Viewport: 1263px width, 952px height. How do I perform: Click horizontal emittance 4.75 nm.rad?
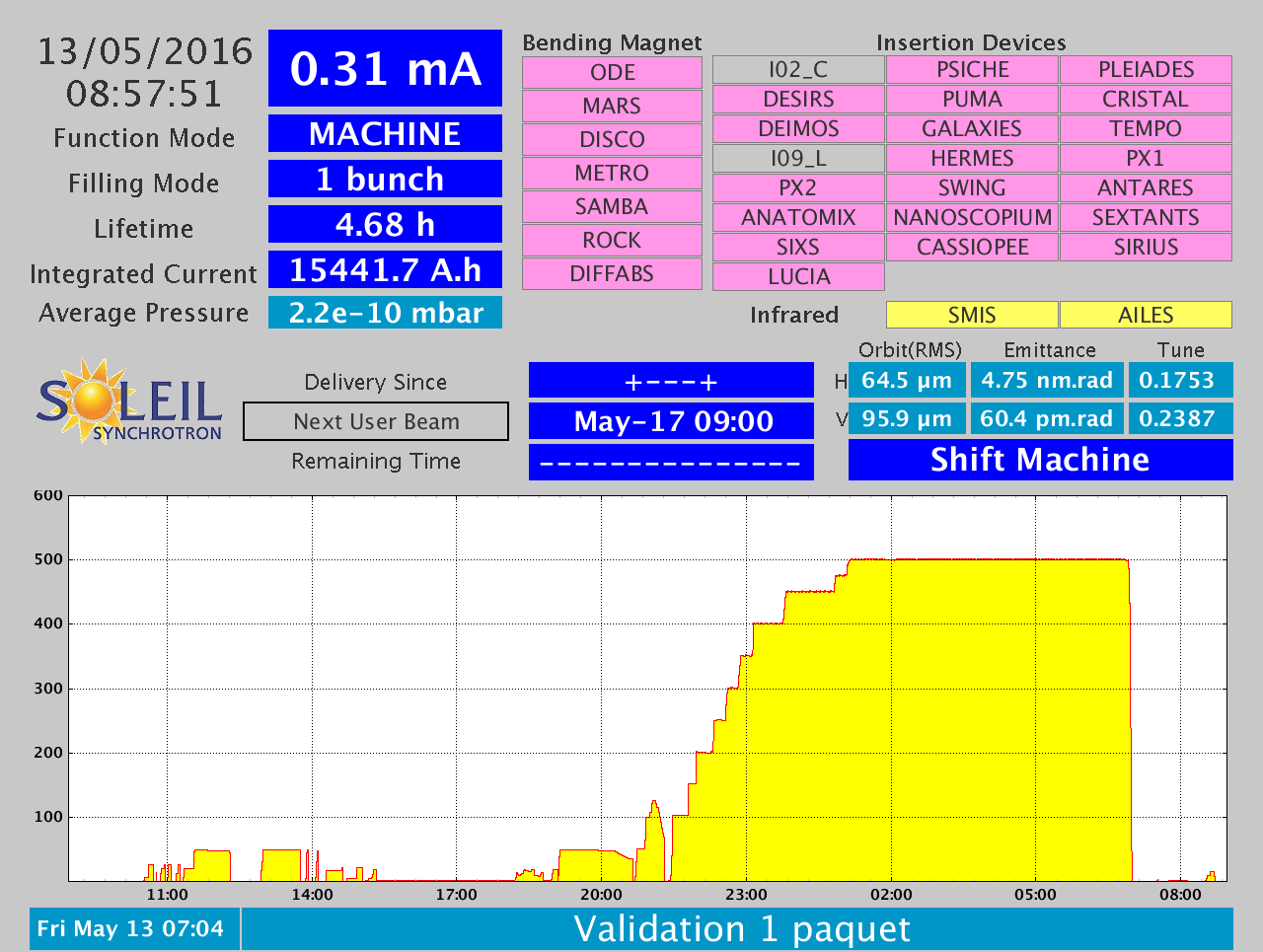[1047, 380]
